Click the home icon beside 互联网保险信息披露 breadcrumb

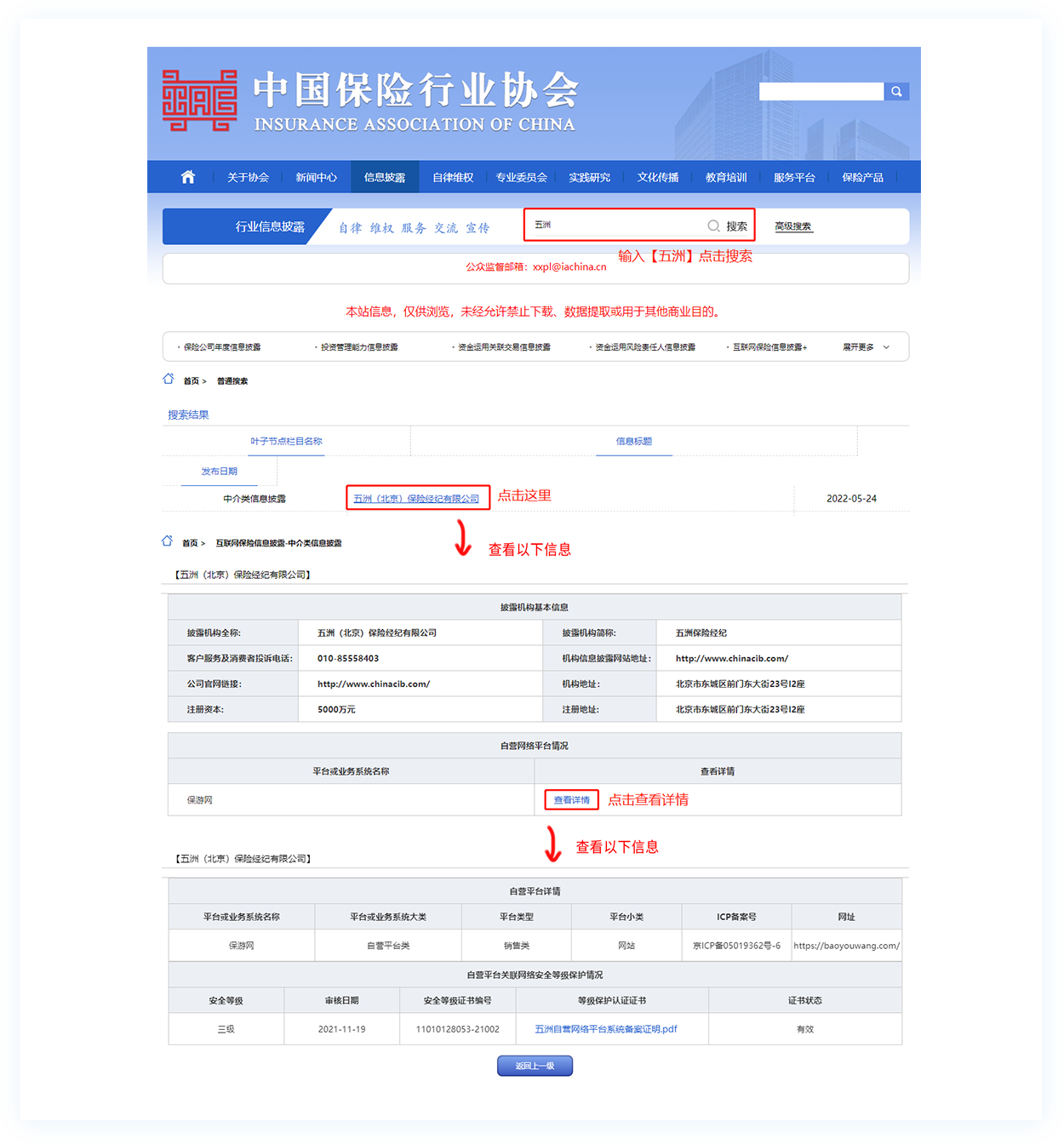(x=168, y=541)
